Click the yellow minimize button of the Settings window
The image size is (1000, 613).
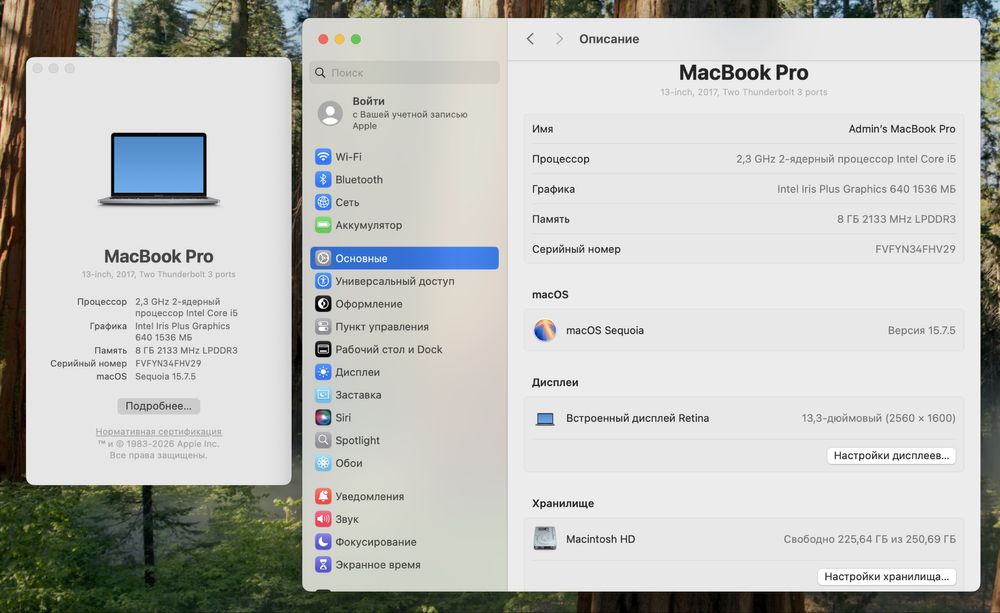[339, 39]
